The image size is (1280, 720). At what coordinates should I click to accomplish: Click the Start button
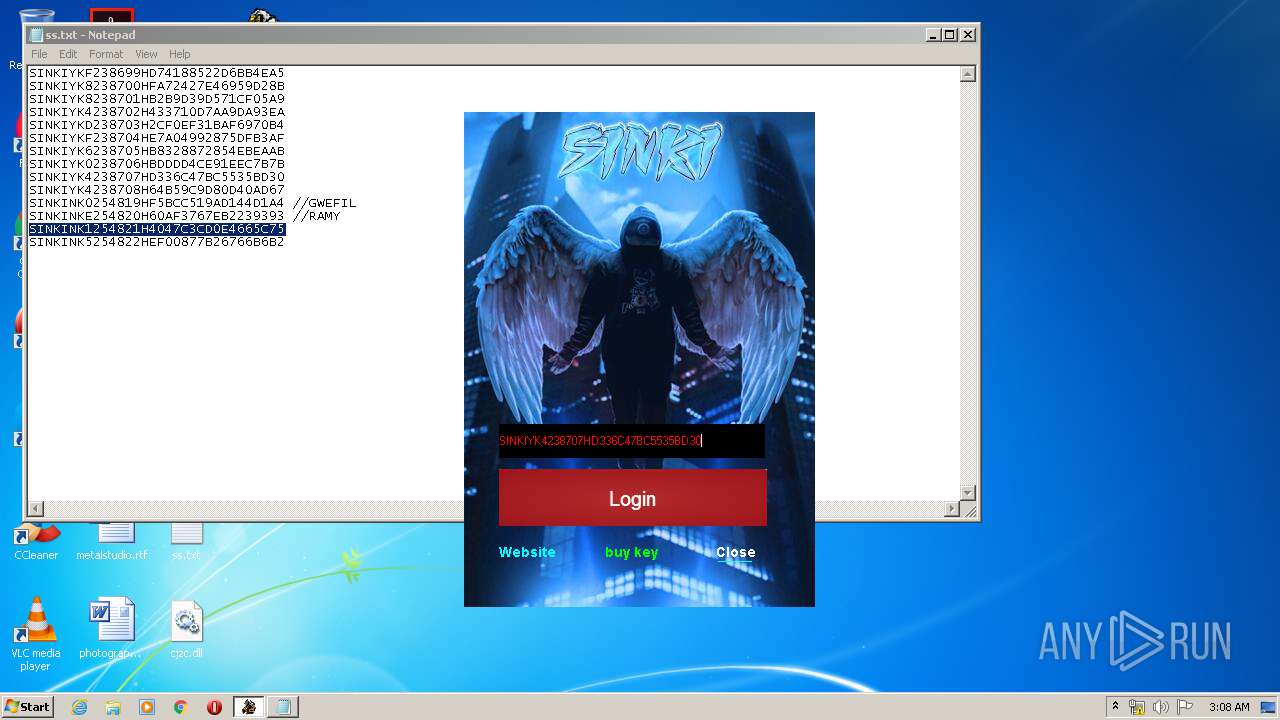(x=27, y=707)
